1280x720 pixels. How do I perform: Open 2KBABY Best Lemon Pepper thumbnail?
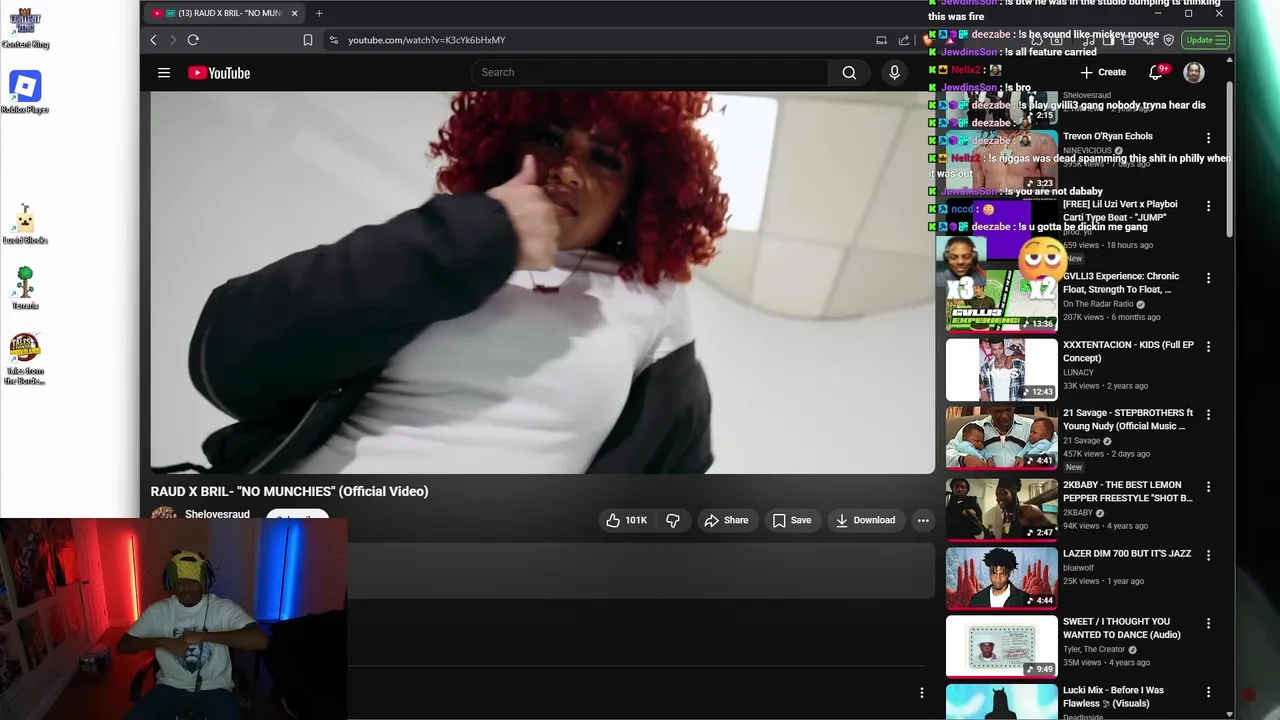[1001, 509]
